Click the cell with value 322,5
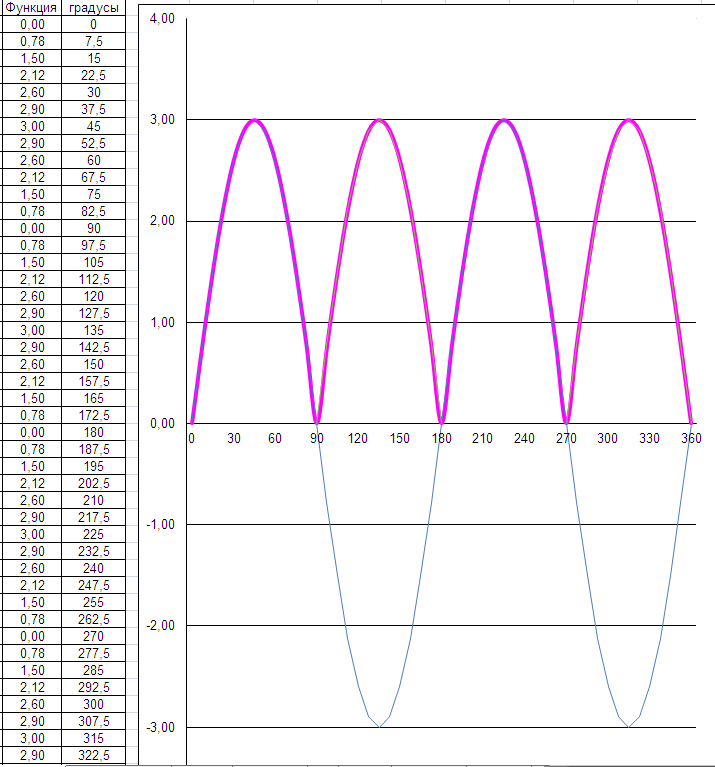 pos(93,755)
